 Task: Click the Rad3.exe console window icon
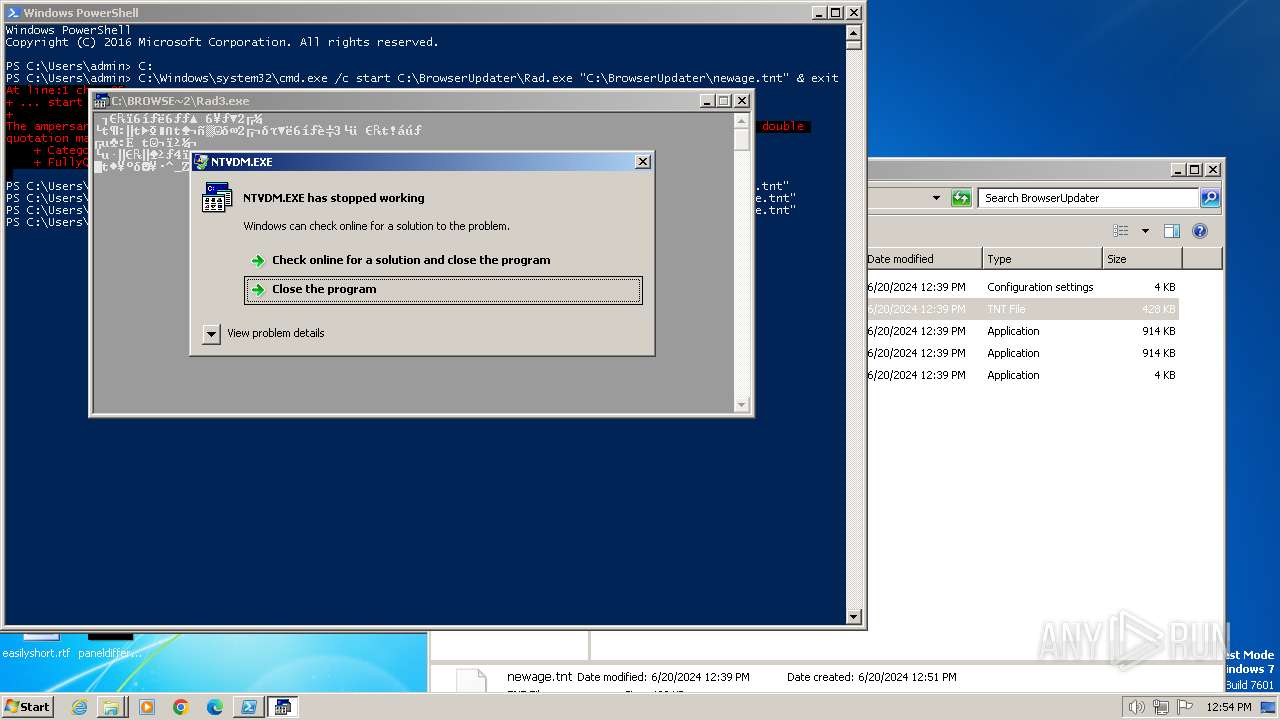(x=102, y=101)
